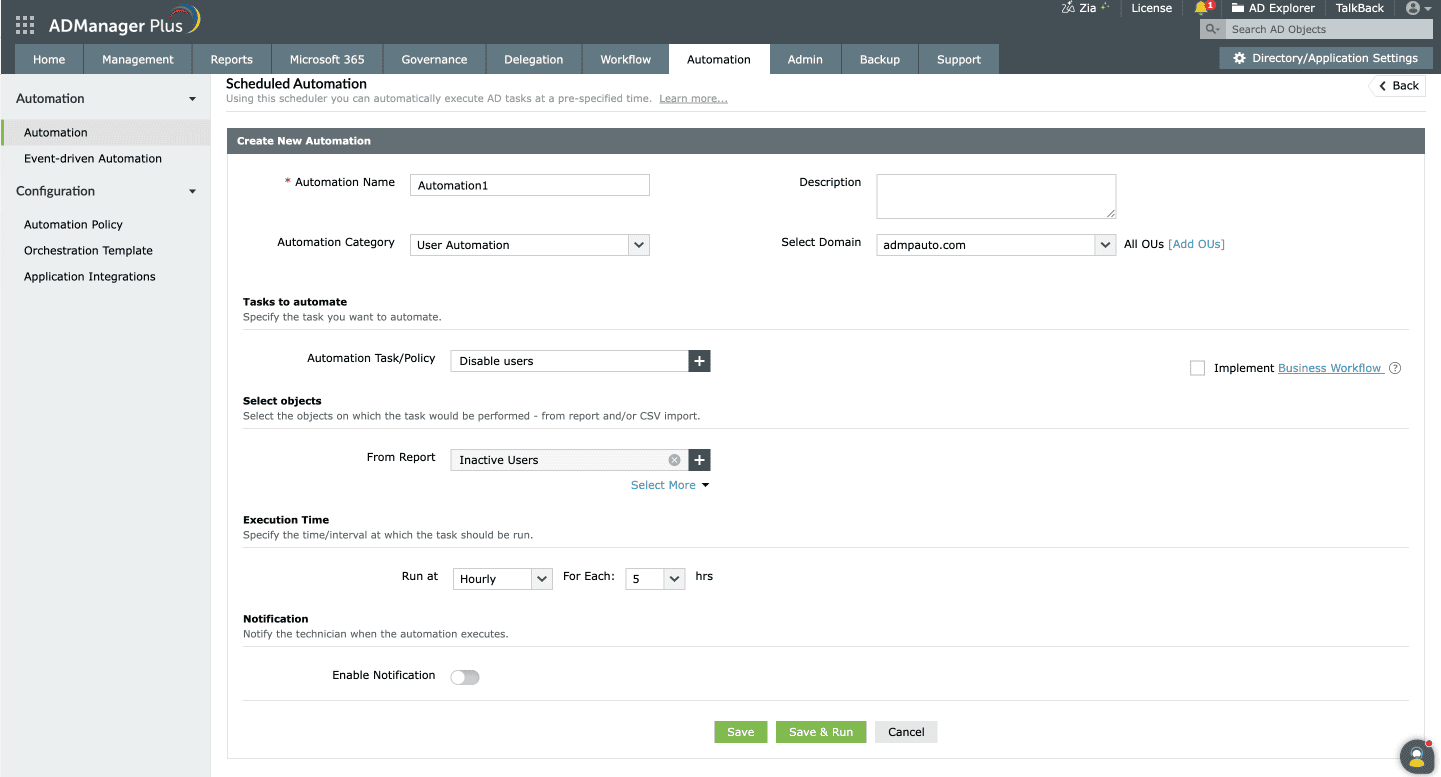Collapse the Configuration sidebar section
Viewport: 1441px width, 777px height.
click(192, 191)
